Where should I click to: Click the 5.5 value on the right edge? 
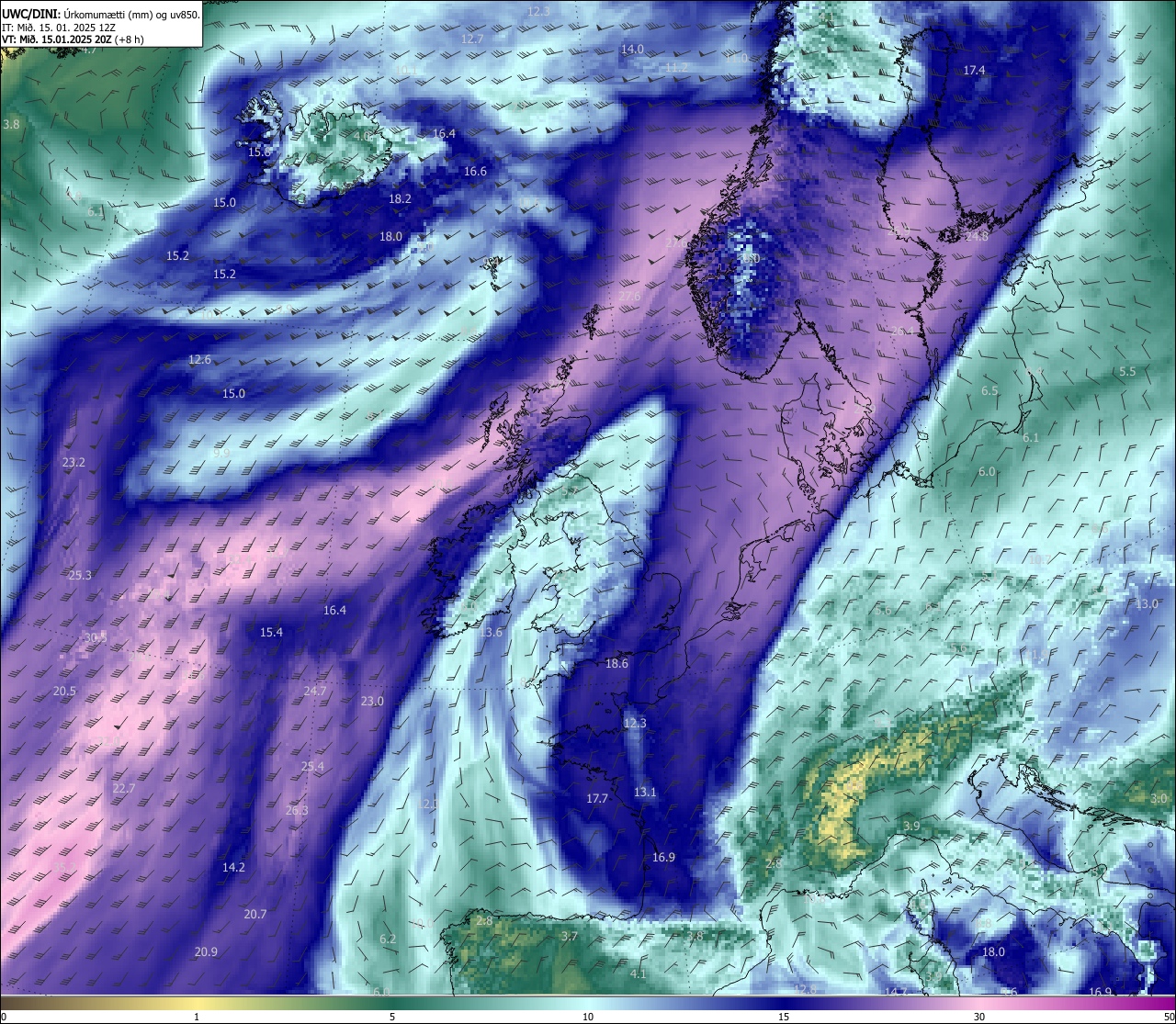1127,372
